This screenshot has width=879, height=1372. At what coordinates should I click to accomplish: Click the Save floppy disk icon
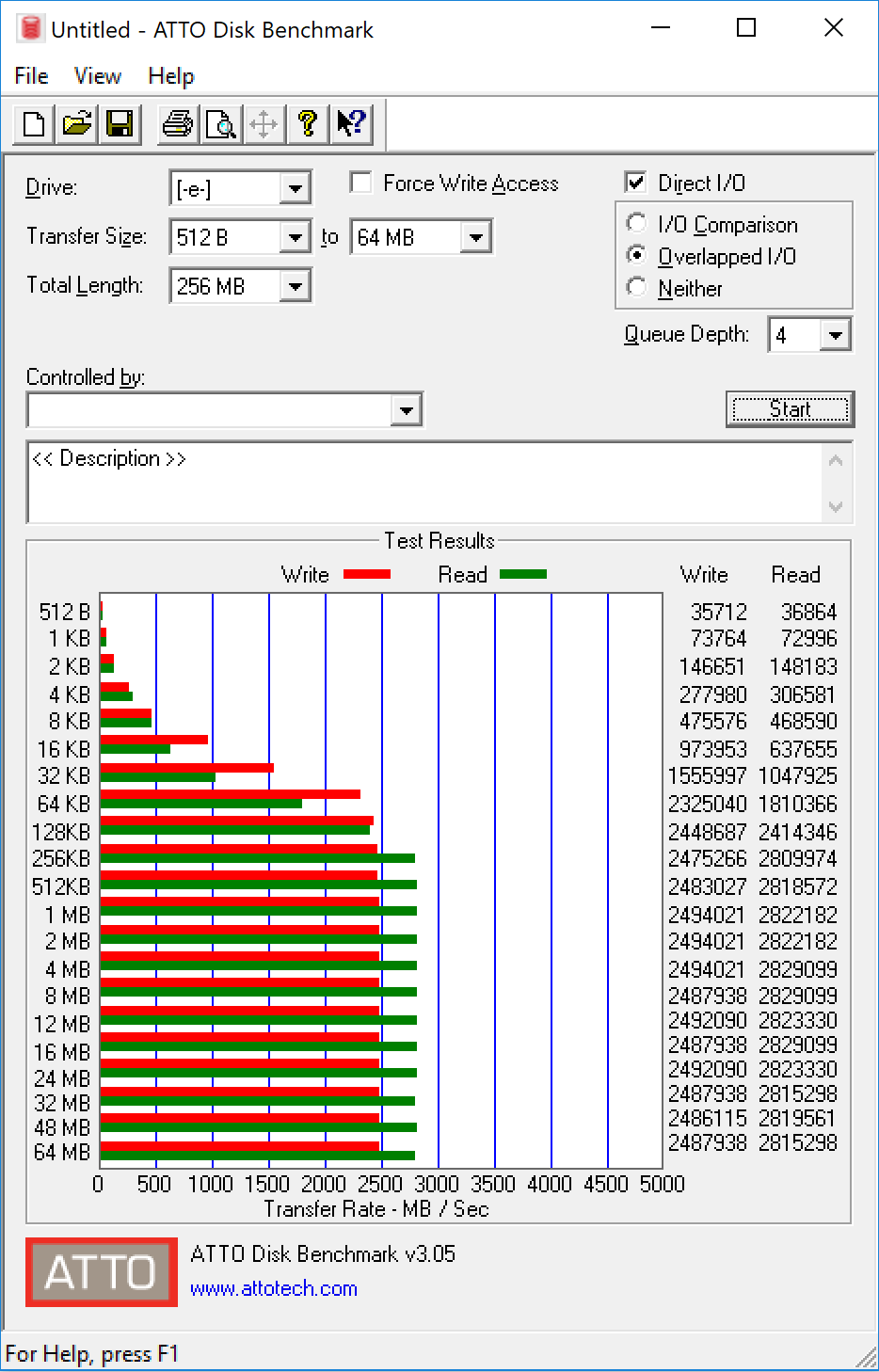point(120,124)
